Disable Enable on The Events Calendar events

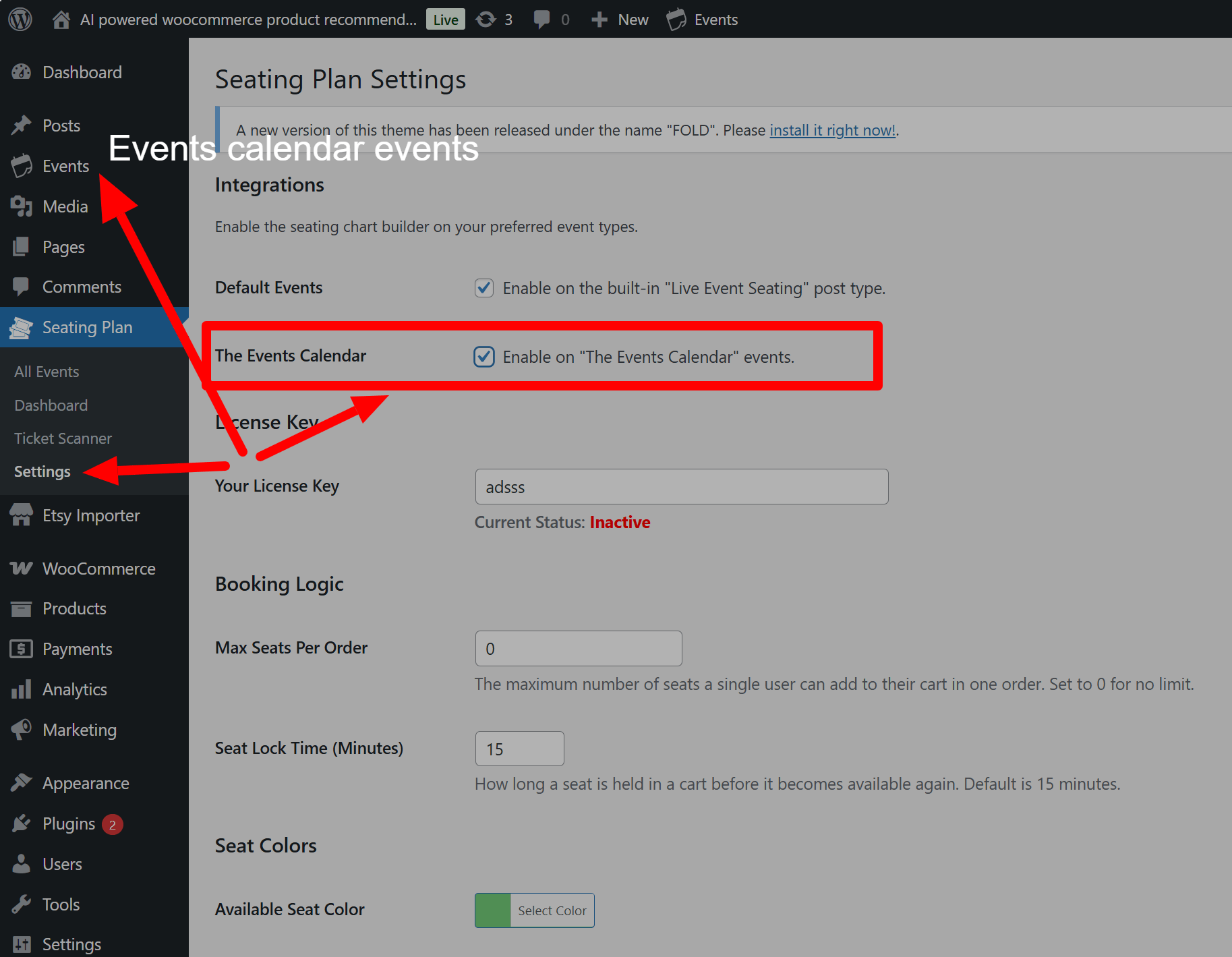483,357
